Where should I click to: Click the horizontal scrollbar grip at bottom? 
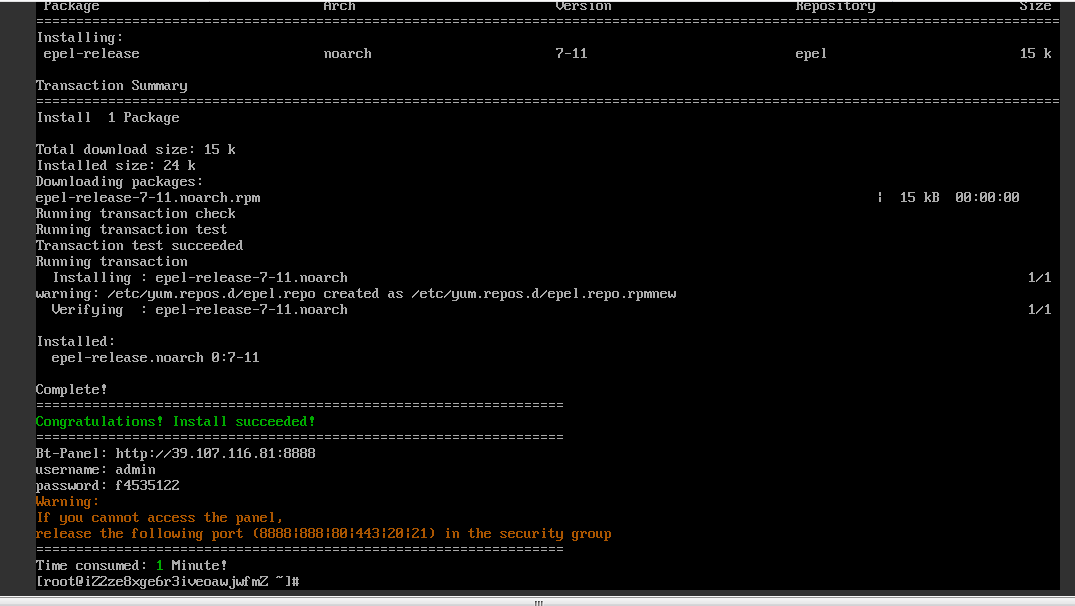point(538,603)
